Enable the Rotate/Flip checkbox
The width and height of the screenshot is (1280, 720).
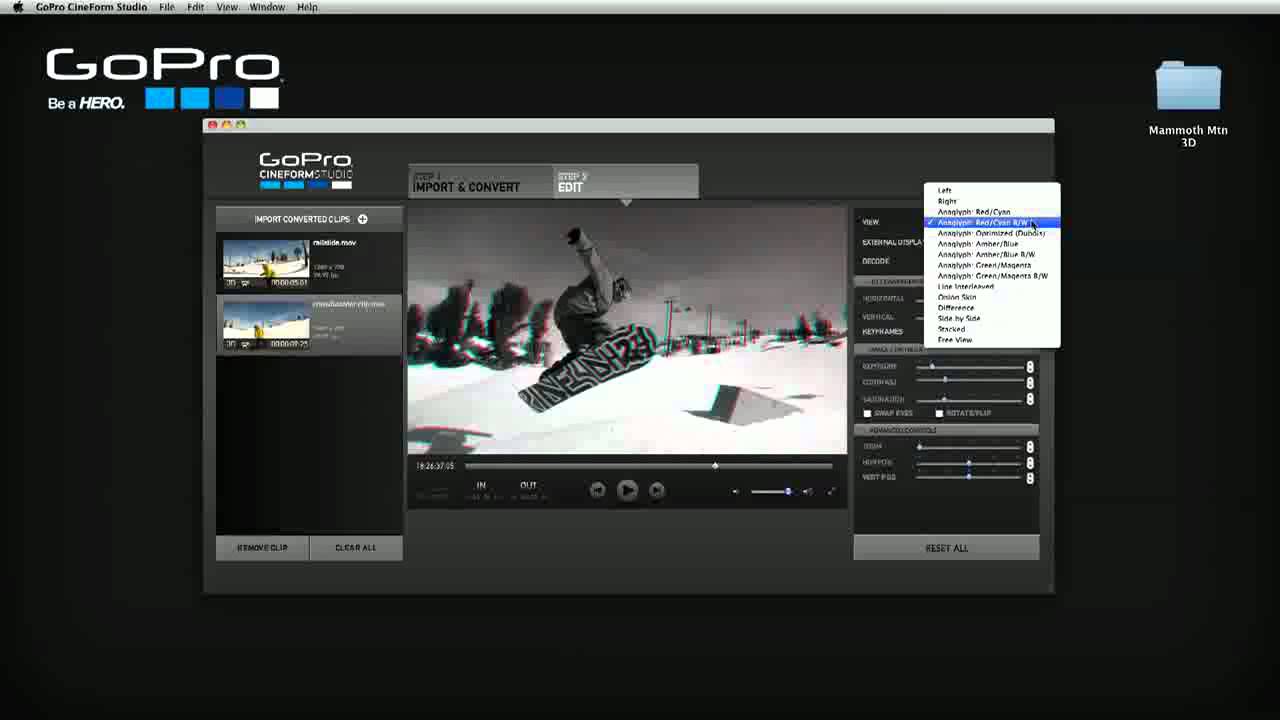939,413
